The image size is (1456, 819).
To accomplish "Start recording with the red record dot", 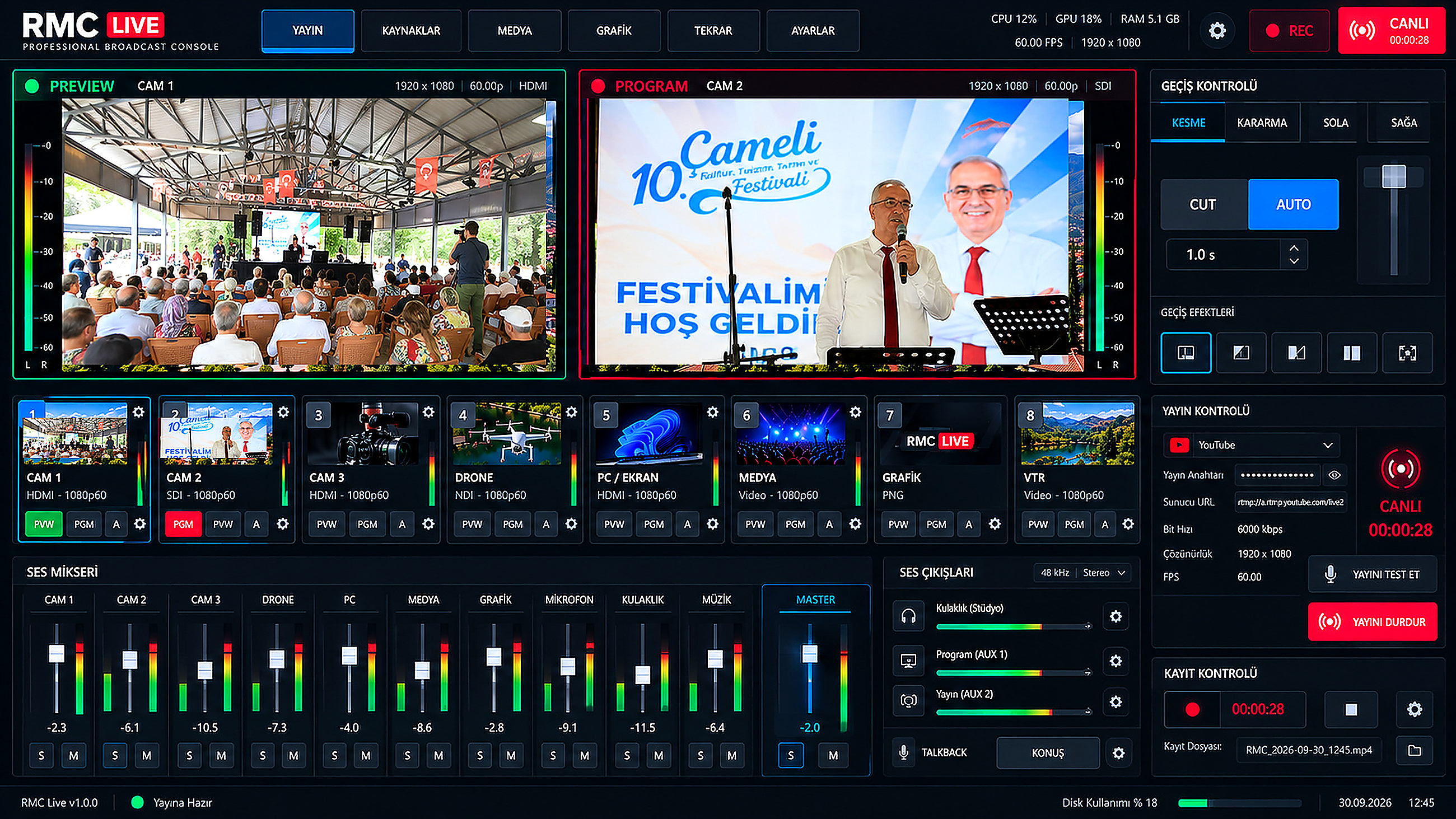I will [1193, 709].
